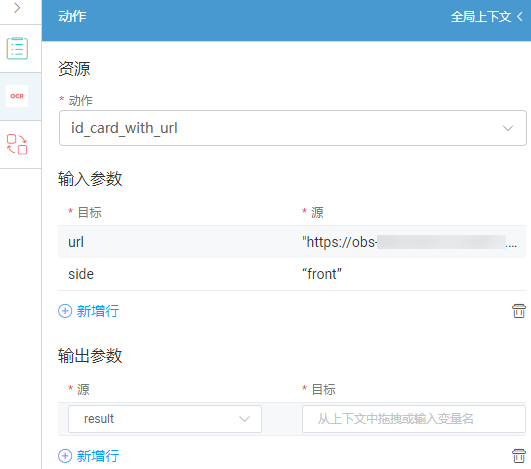This screenshot has height=469, width=531.
Task: Click the 全局上下文 header link
Action: pos(481,16)
